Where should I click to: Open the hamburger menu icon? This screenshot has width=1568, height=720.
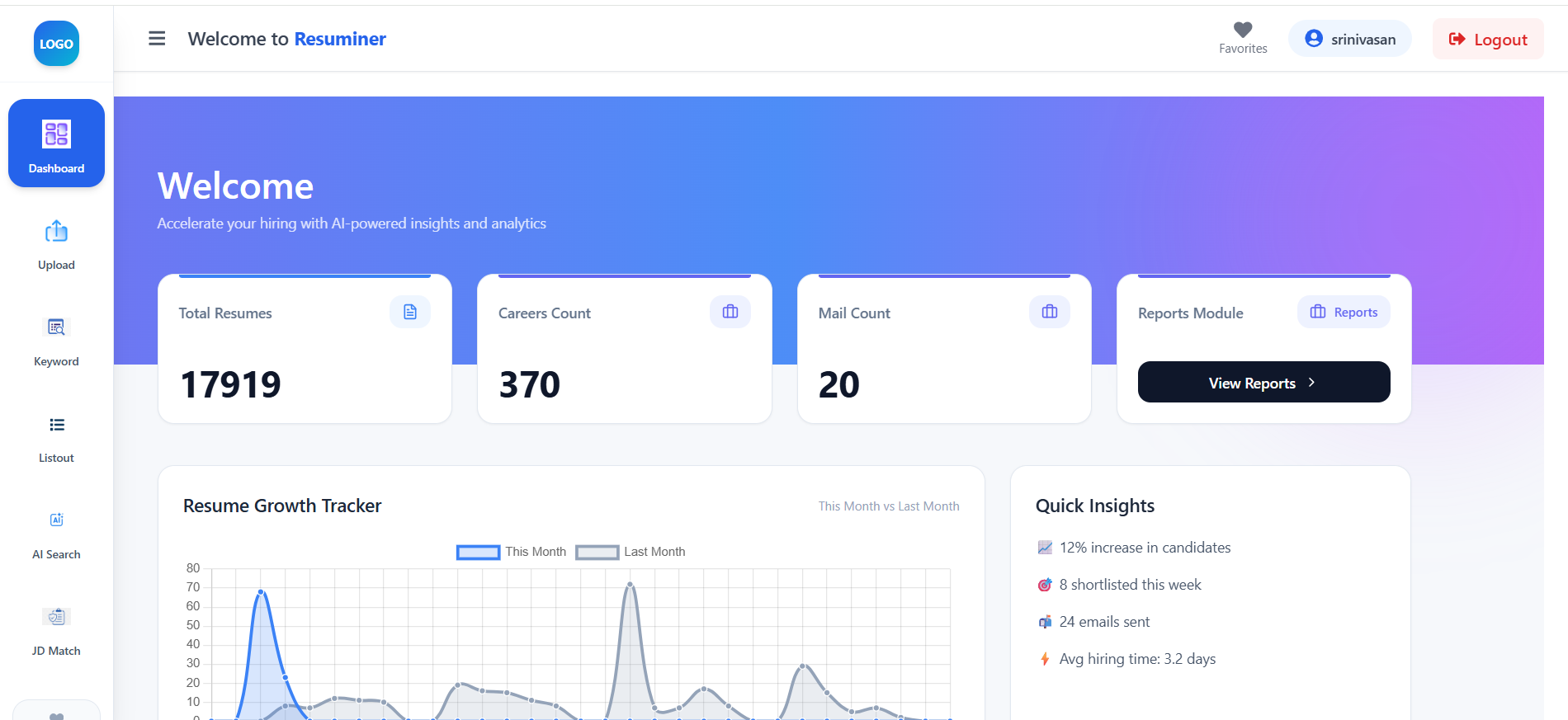click(x=157, y=39)
